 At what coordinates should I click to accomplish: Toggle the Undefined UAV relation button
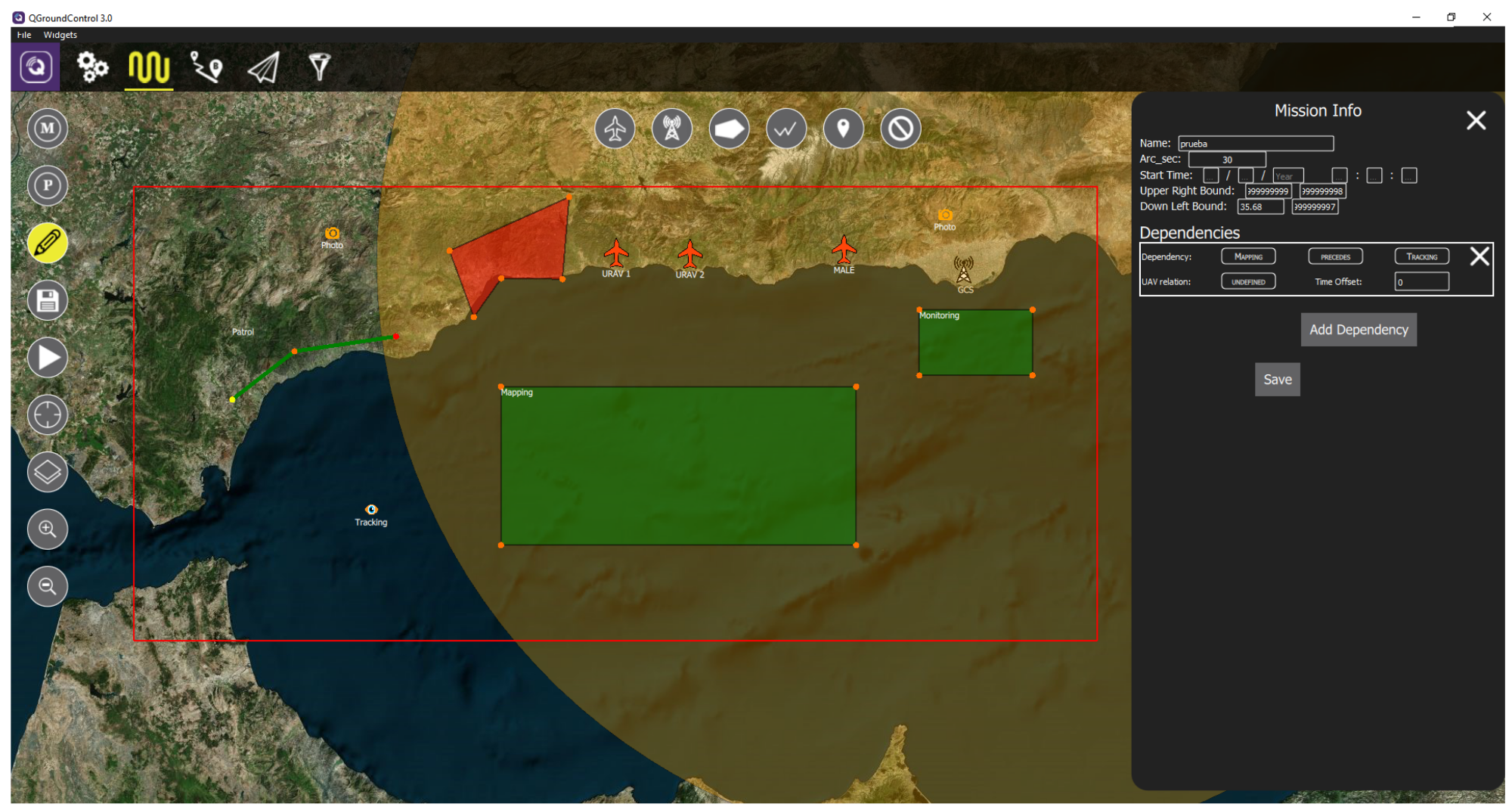point(1248,281)
